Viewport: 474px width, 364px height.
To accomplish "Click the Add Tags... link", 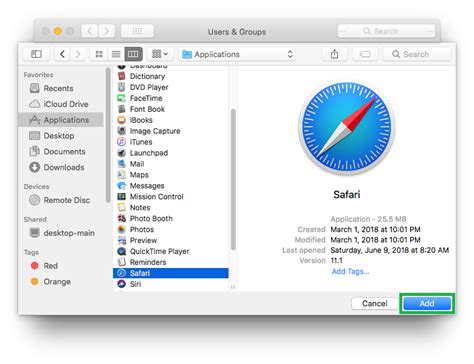I will (350, 271).
